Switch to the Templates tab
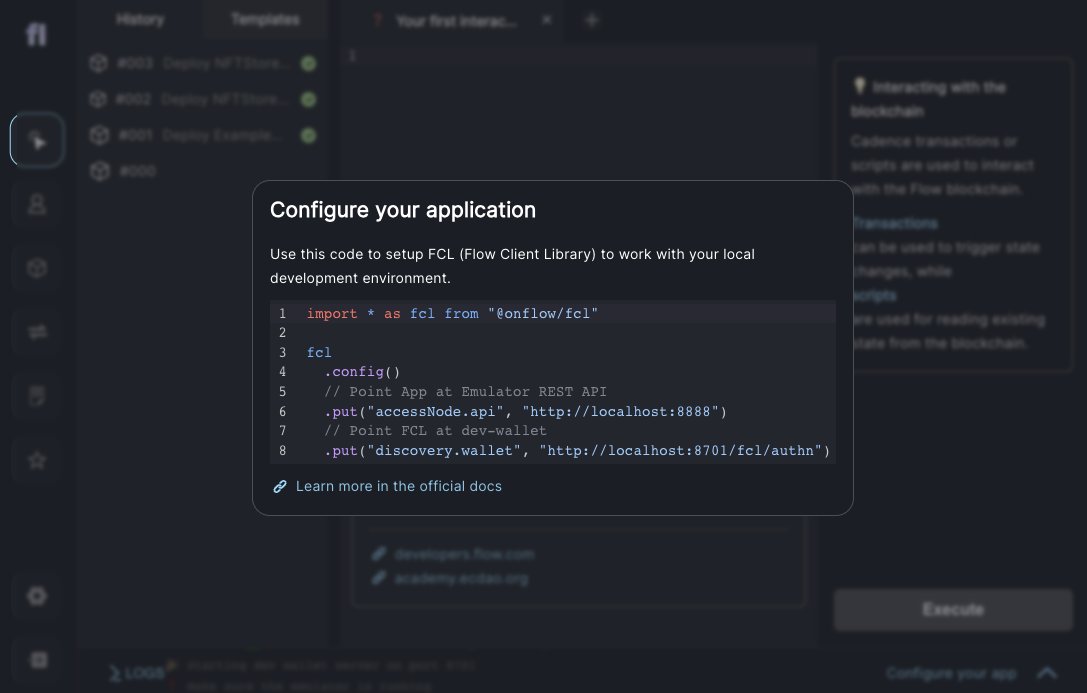The width and height of the screenshot is (1087, 693). 266,19
